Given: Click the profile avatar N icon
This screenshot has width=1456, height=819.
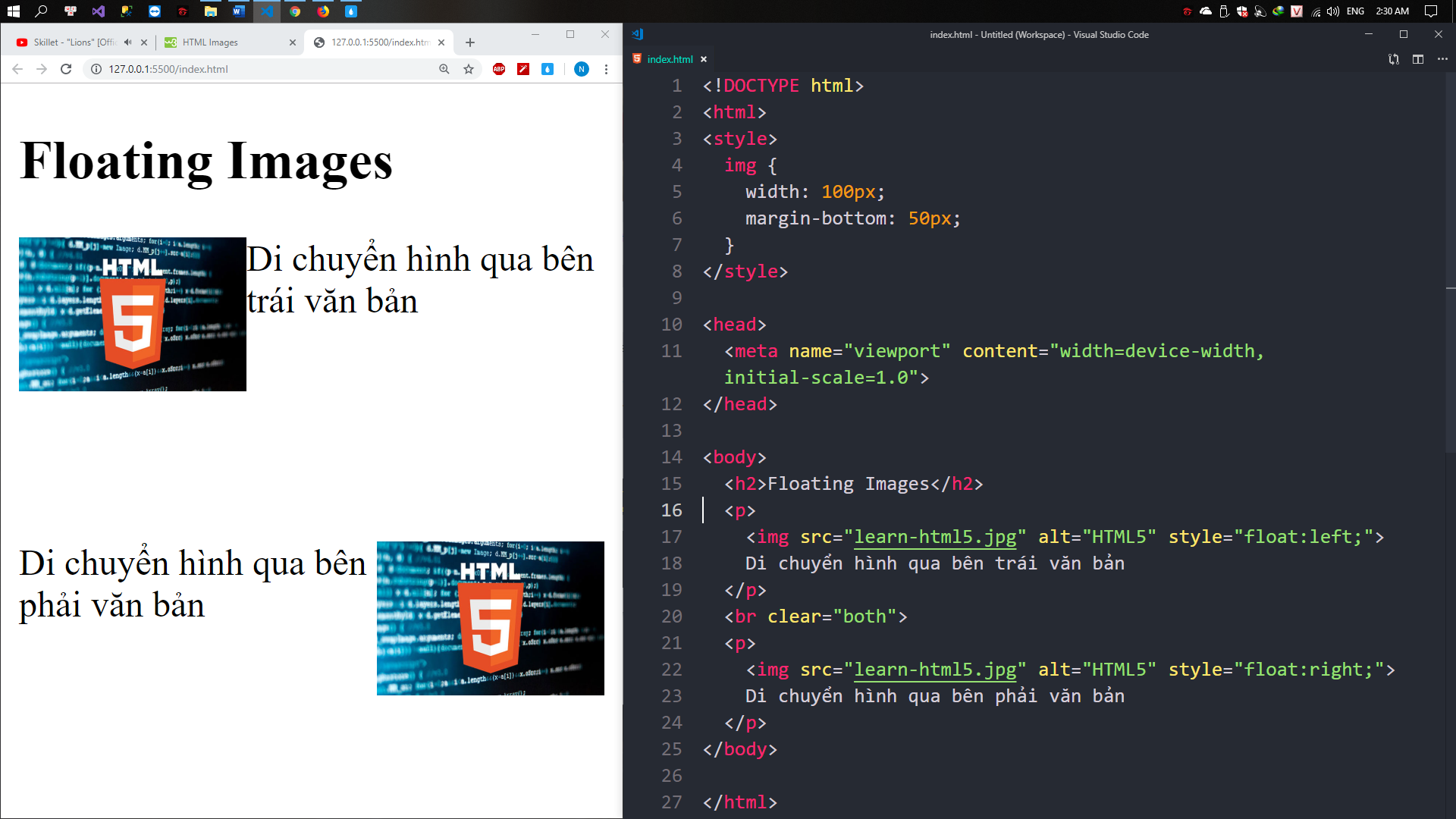Looking at the screenshot, I should pos(582,69).
